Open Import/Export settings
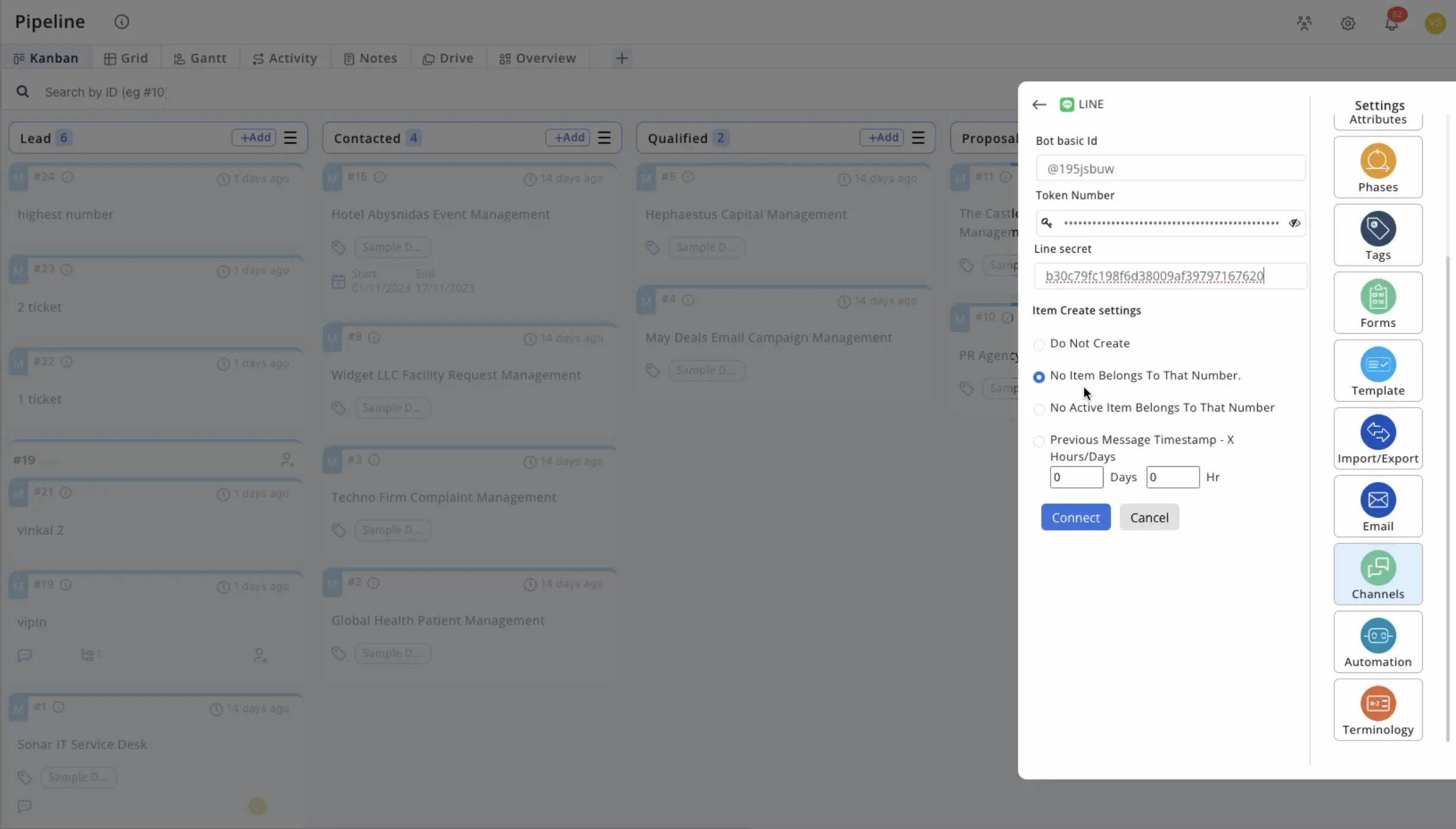Screen dimensions: 1456x829 pos(1378,438)
